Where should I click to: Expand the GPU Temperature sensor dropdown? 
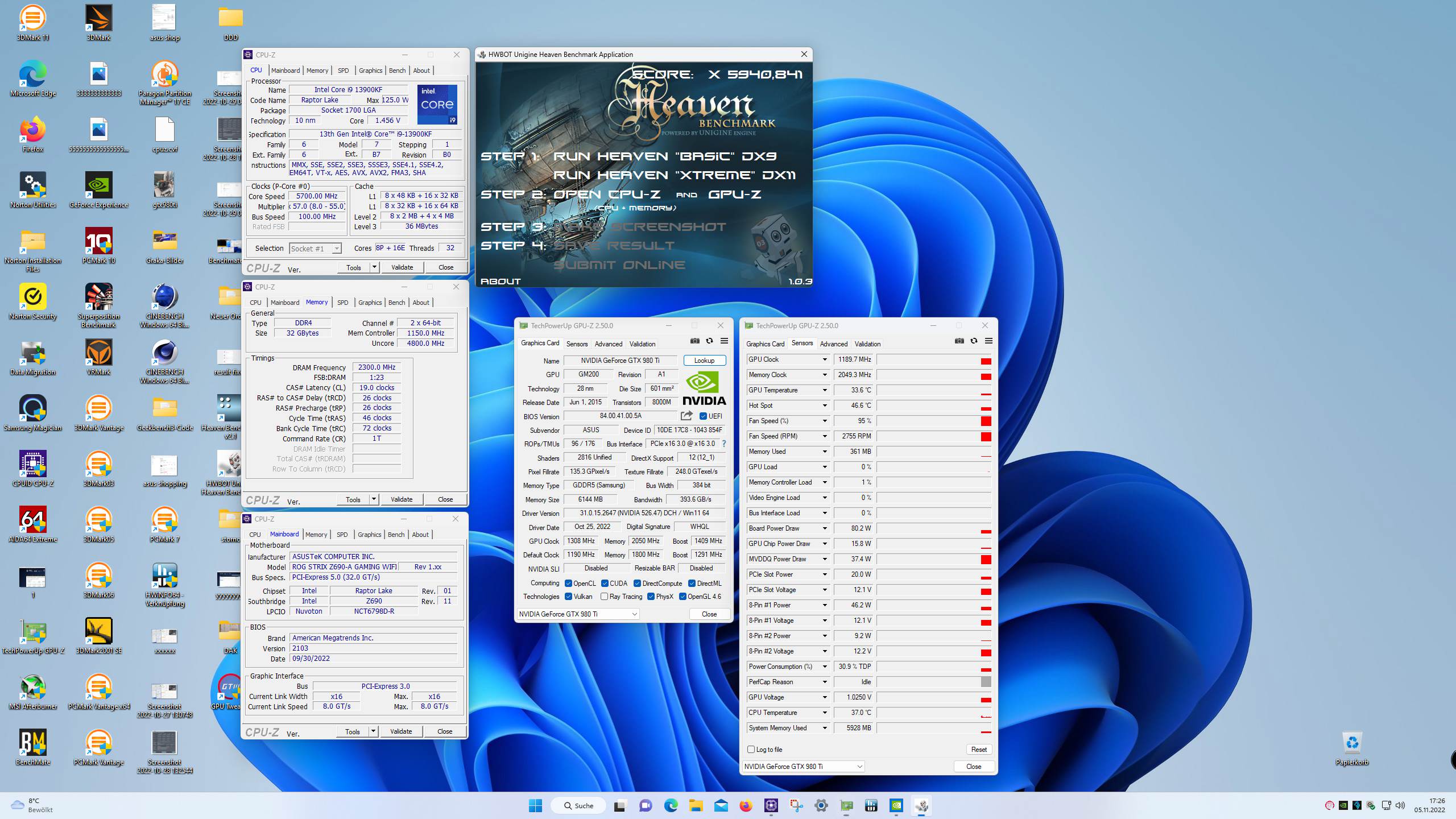[824, 390]
